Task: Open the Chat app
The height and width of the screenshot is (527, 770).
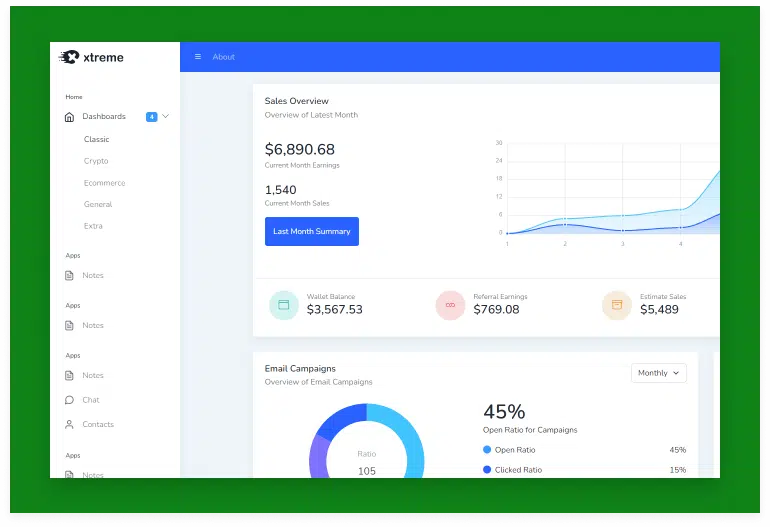Action: pyautogui.click(x=91, y=400)
